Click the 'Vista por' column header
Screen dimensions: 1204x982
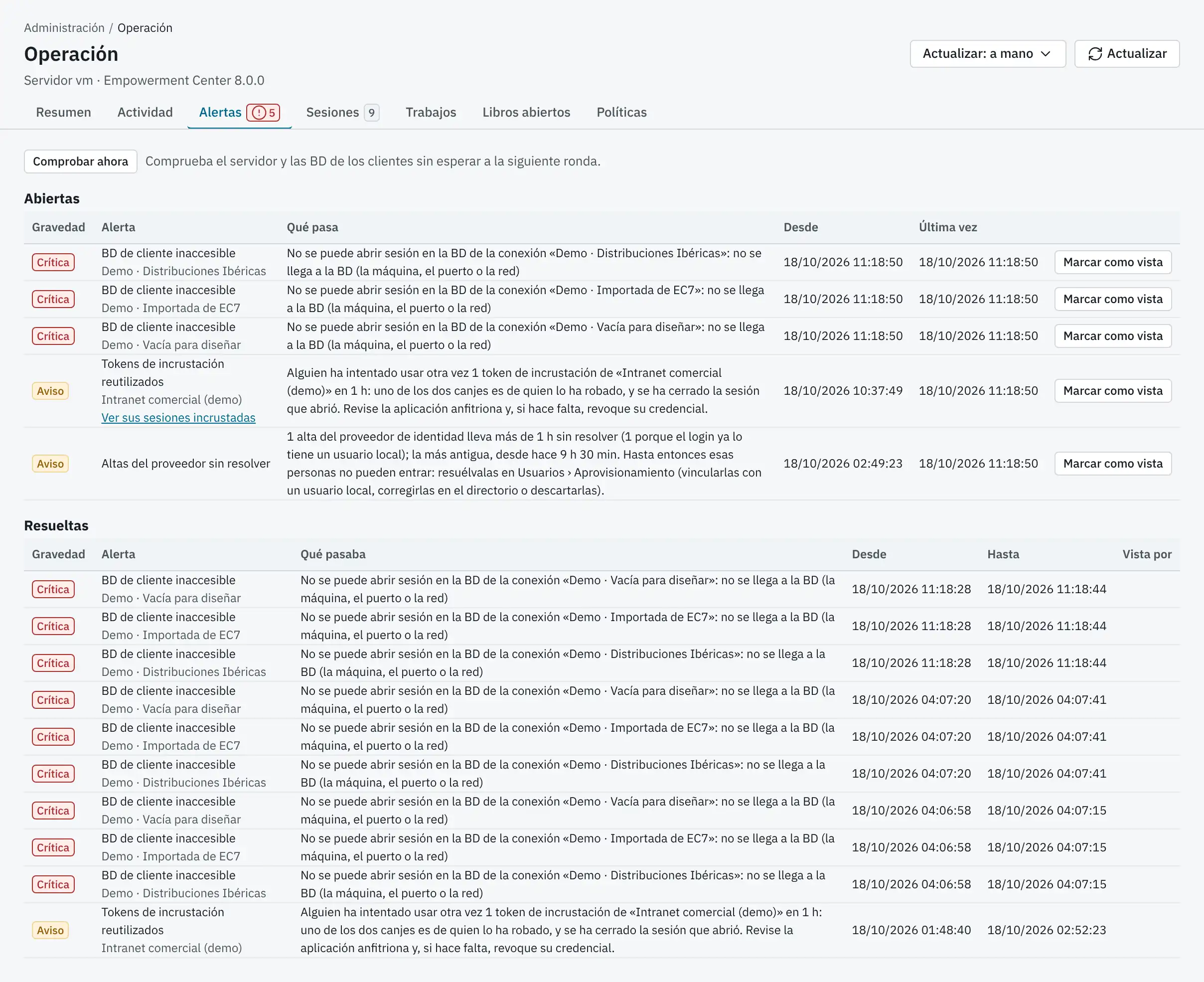[1146, 554]
